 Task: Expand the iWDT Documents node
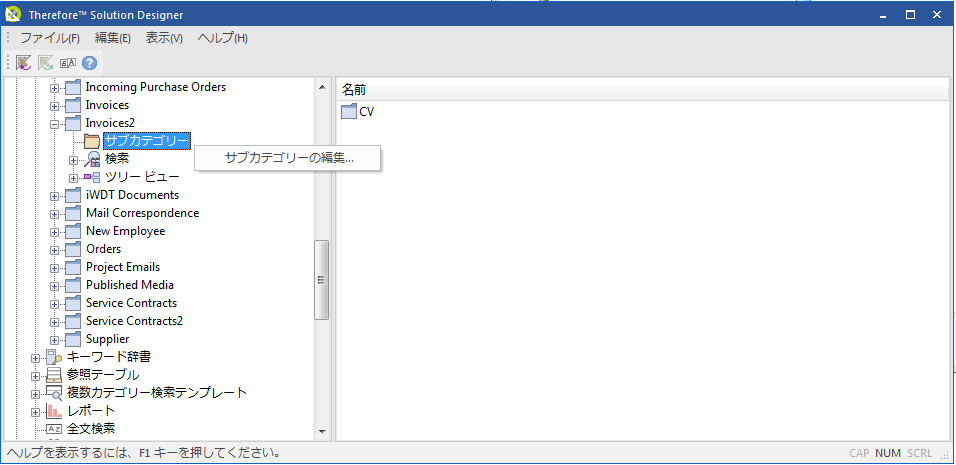click(54, 196)
